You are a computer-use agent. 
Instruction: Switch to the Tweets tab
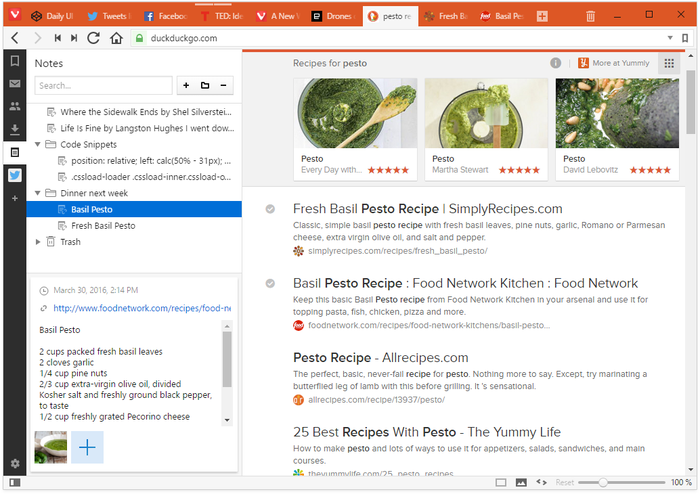coord(109,17)
